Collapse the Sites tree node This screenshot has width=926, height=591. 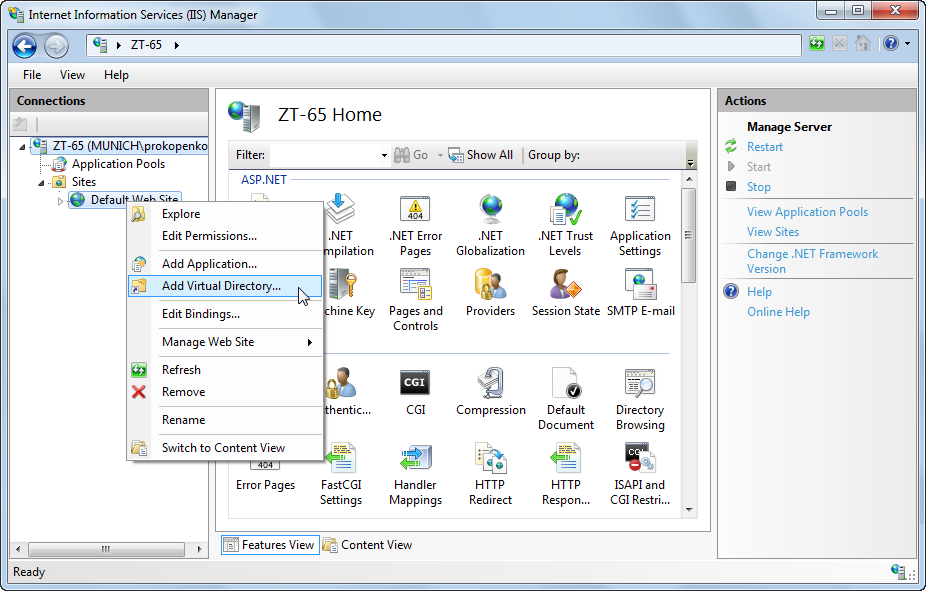(x=41, y=182)
